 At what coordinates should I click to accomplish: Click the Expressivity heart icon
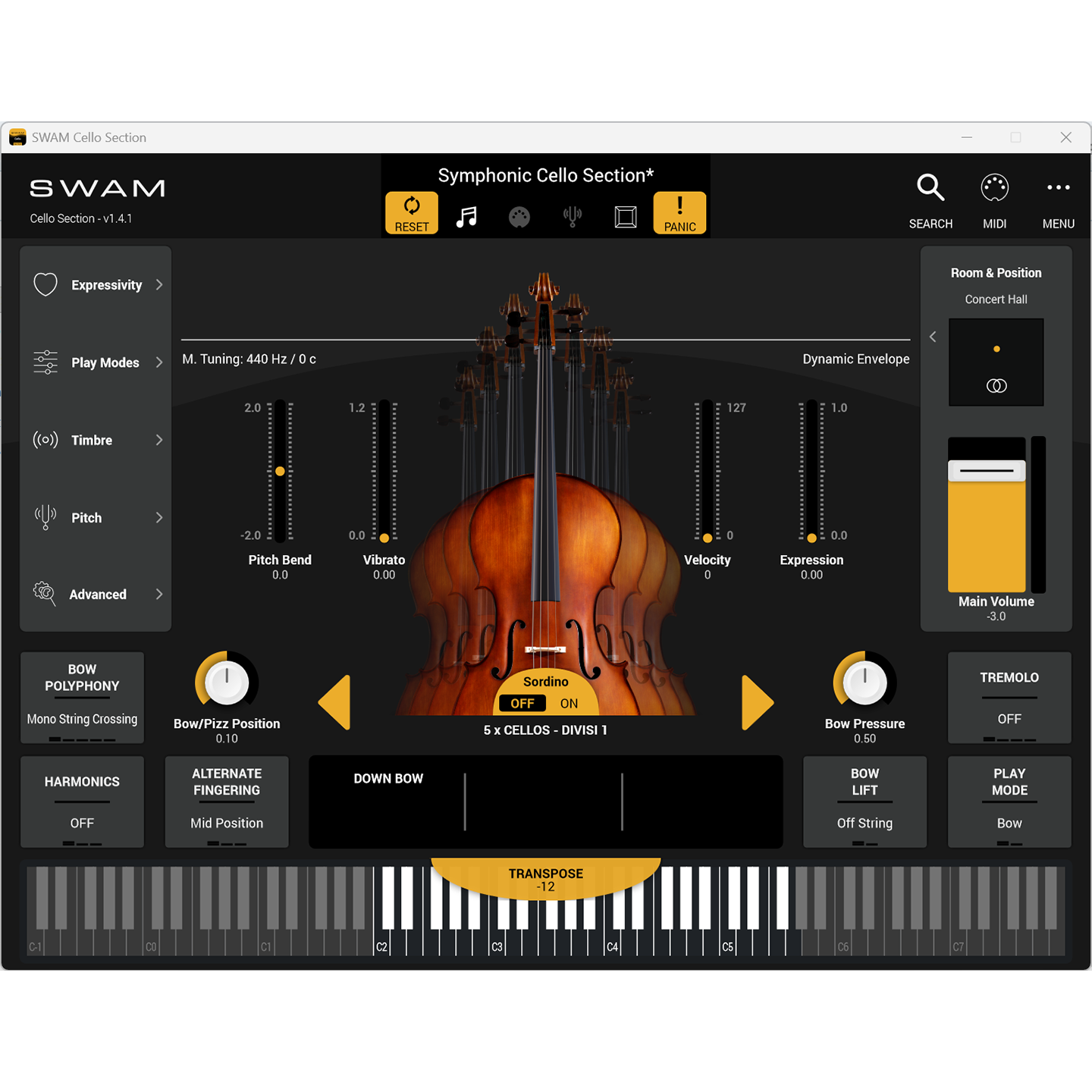click(45, 284)
